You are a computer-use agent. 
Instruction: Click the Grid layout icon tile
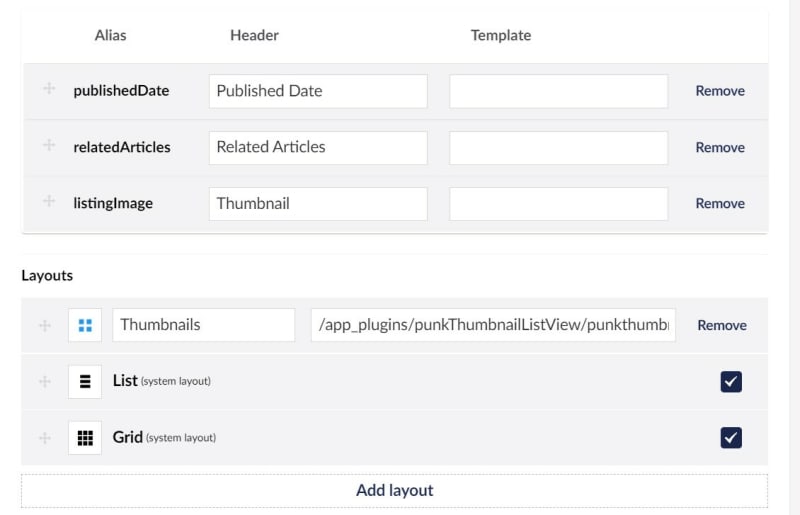[x=85, y=437]
